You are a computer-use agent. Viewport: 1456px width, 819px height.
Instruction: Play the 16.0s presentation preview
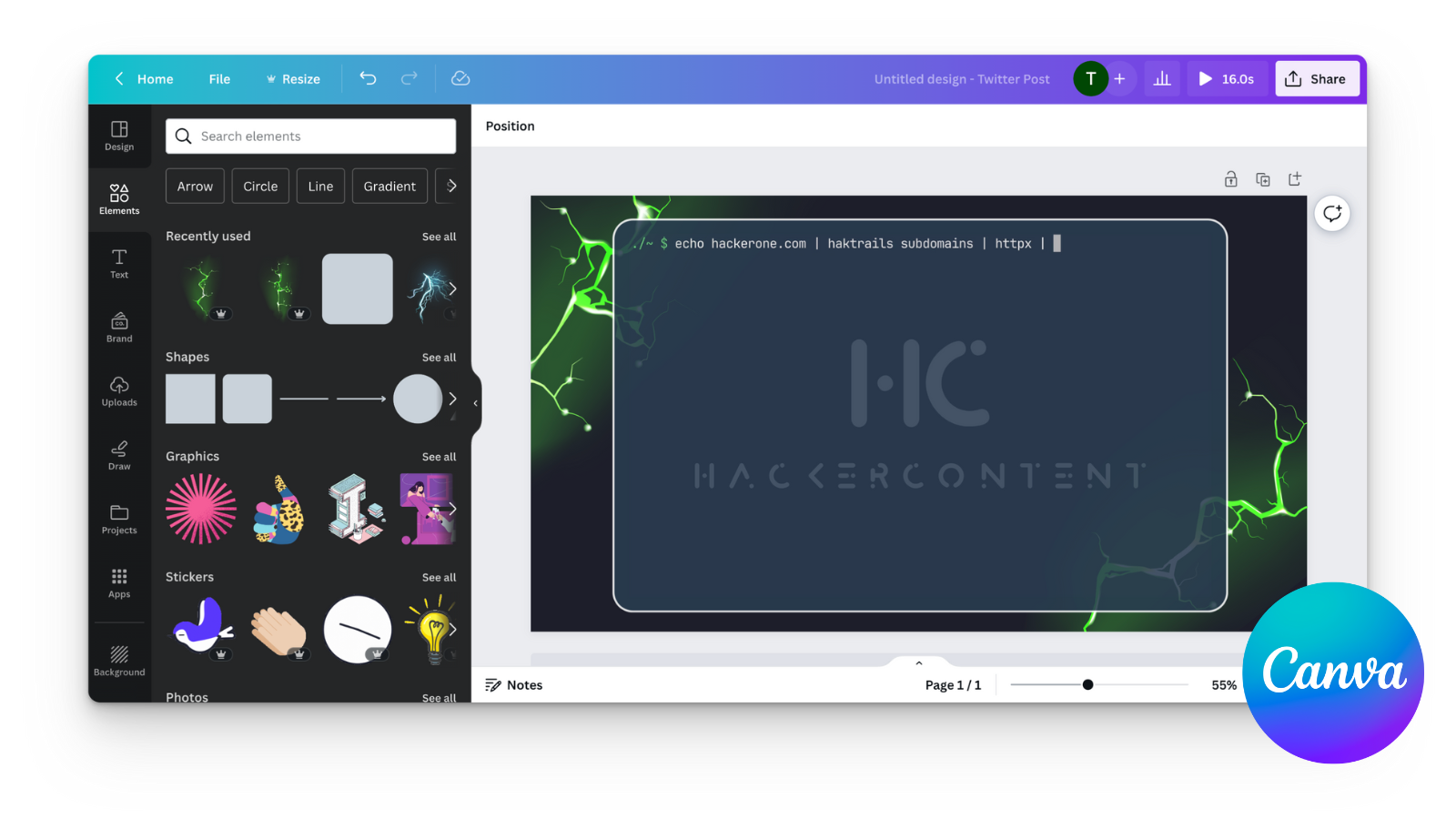(1227, 79)
